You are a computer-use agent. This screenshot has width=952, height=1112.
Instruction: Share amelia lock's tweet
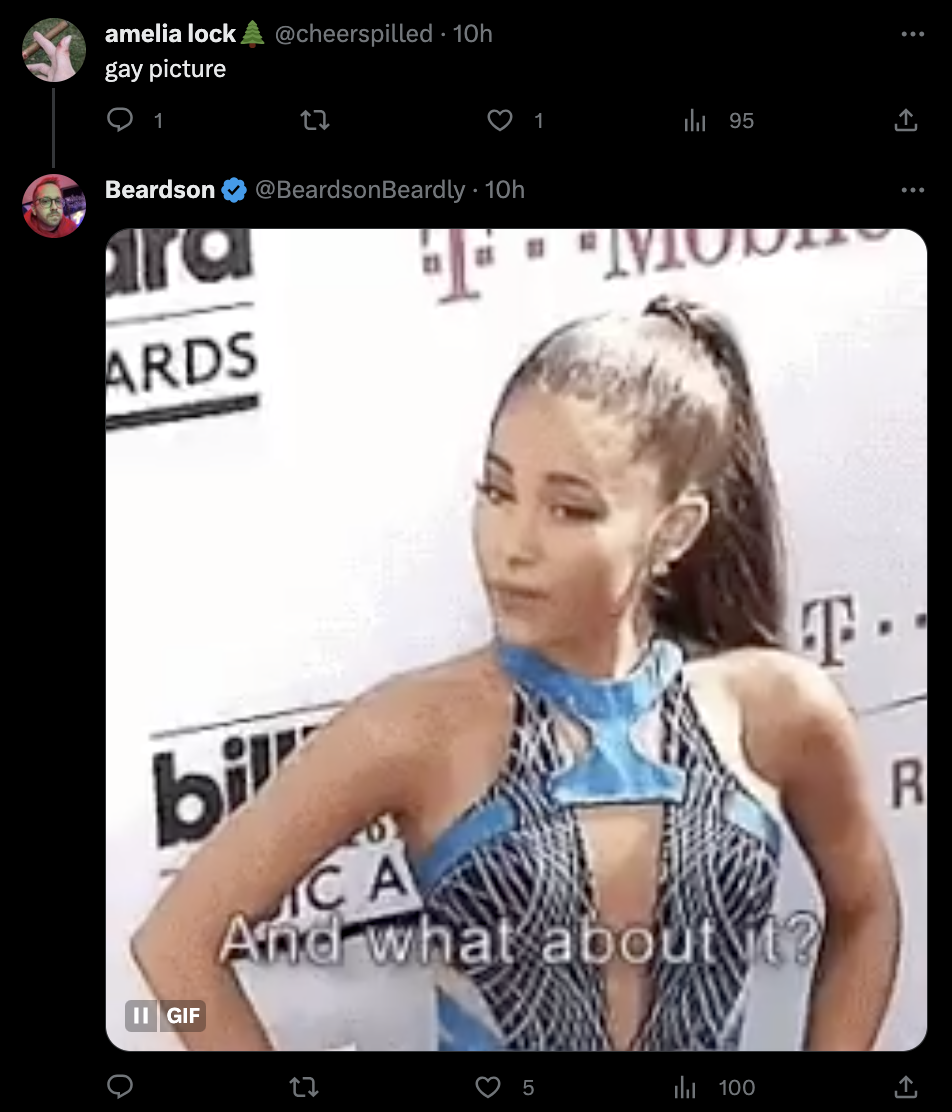coord(905,120)
